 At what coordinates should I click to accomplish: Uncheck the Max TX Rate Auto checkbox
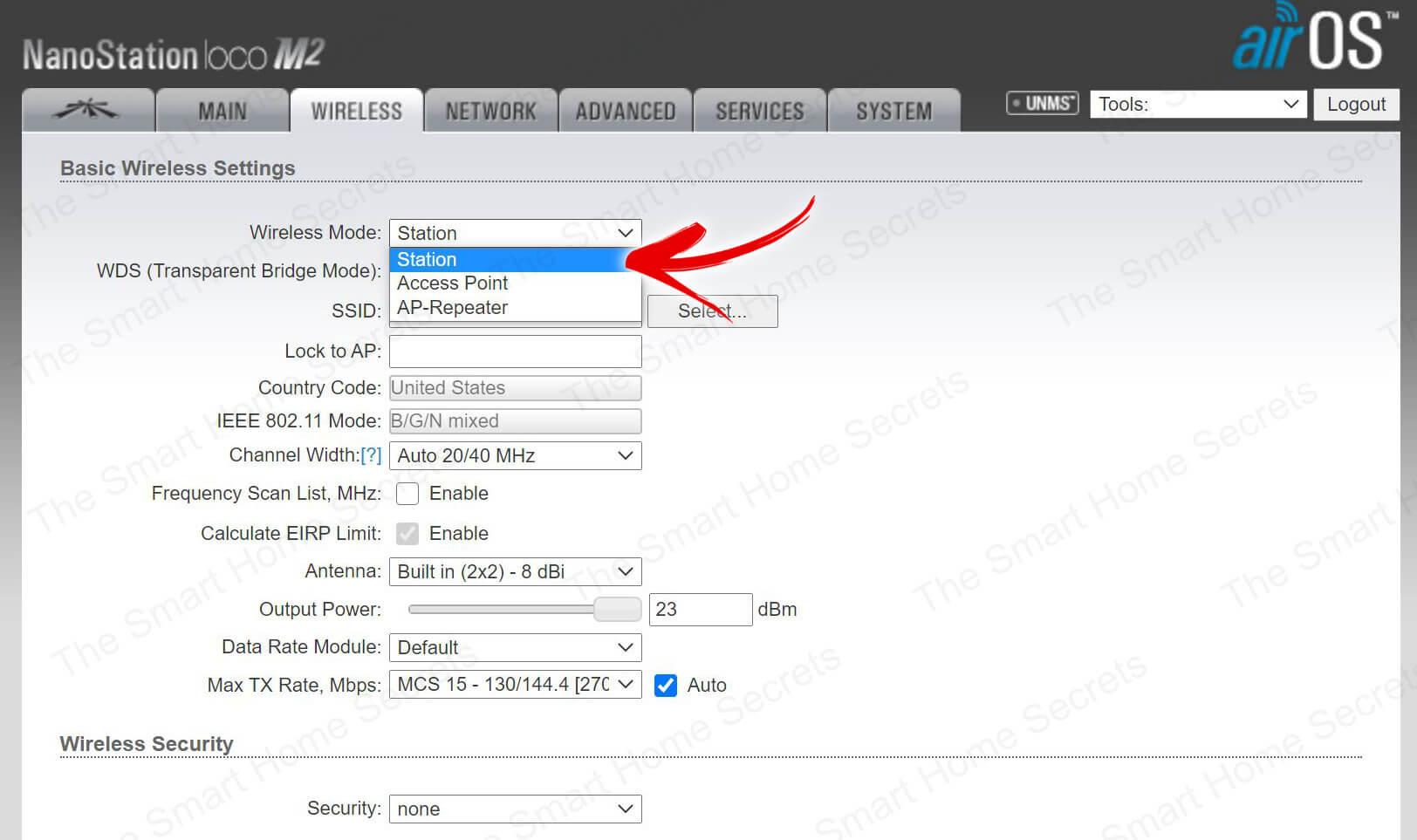(666, 686)
